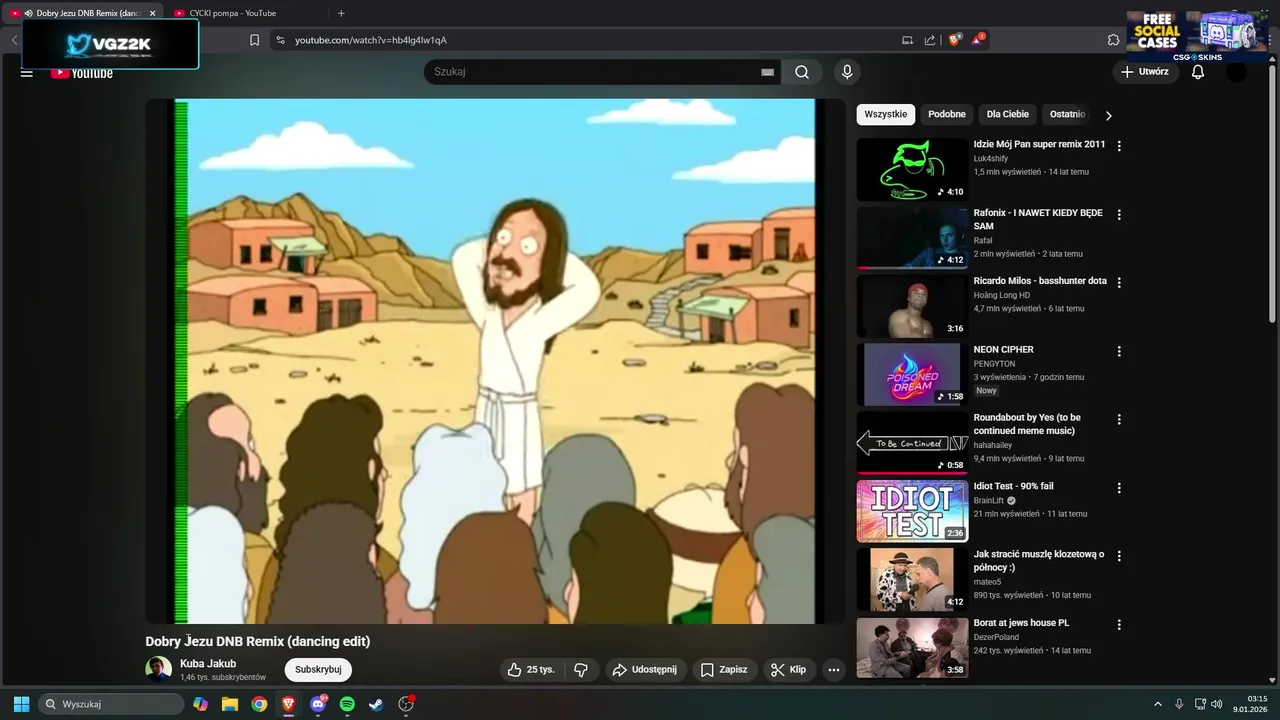Viewport: 1280px width, 720px height.
Task: Subscribe with the Subskrybuj button
Action: [x=318, y=670]
